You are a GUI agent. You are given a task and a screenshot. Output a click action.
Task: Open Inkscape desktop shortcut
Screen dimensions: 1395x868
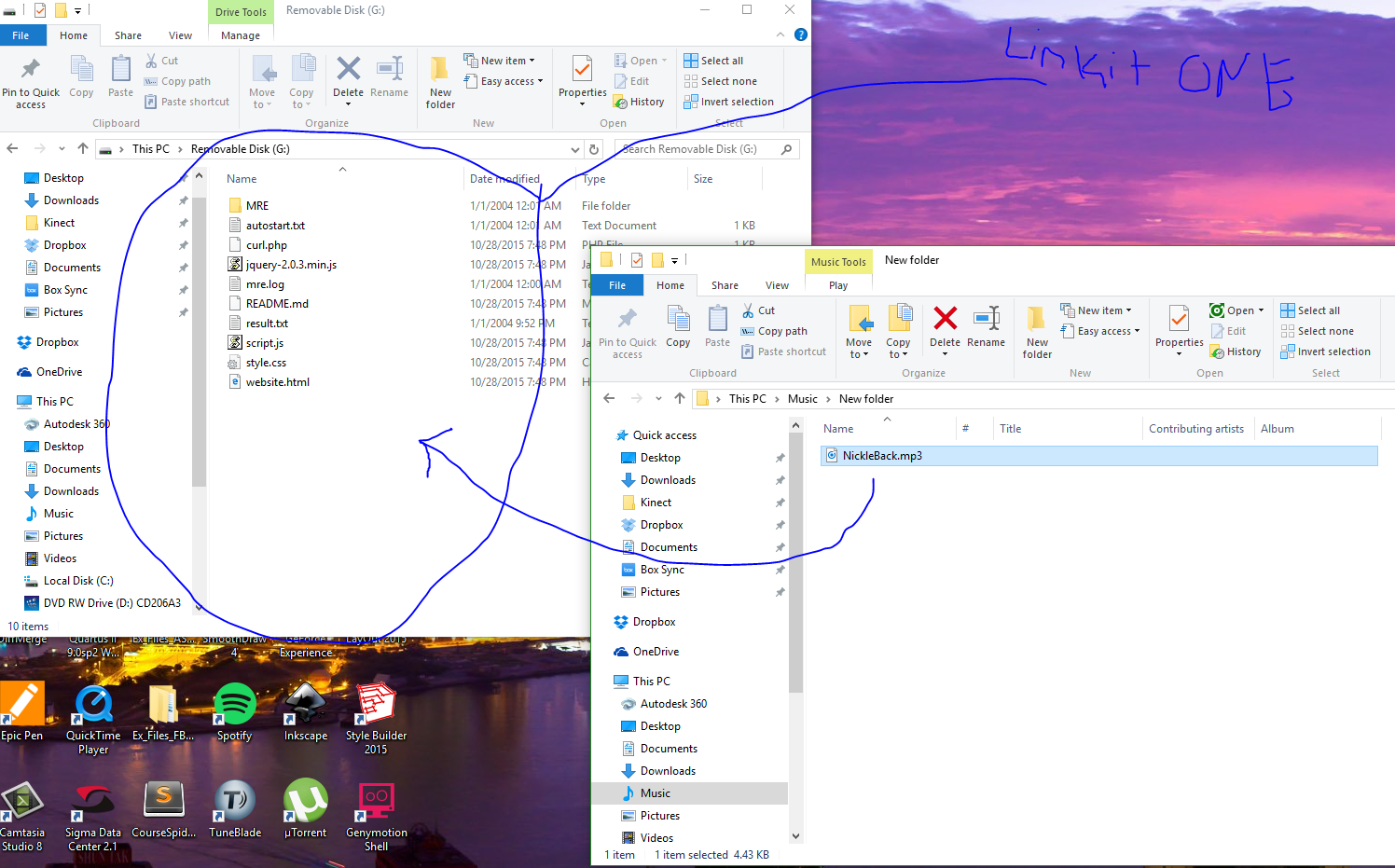tap(306, 712)
